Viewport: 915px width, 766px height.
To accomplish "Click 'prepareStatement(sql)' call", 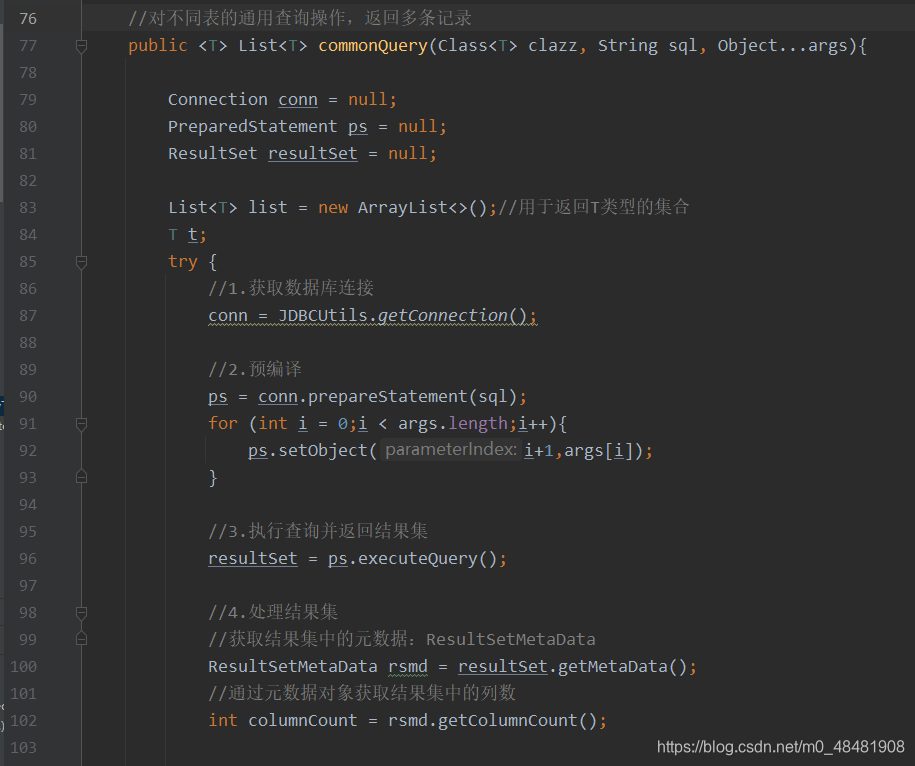I will click(x=412, y=396).
